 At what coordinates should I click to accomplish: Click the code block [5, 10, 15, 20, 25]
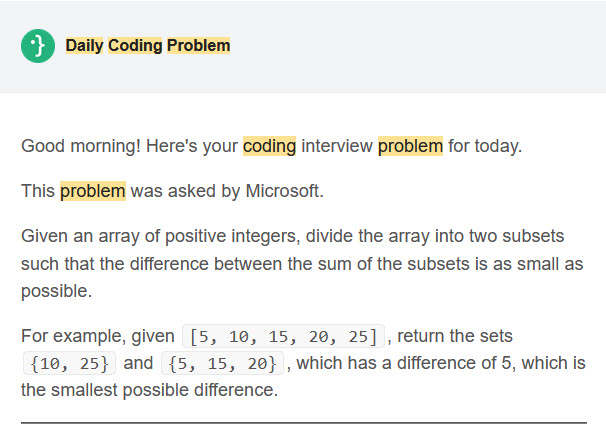click(283, 336)
